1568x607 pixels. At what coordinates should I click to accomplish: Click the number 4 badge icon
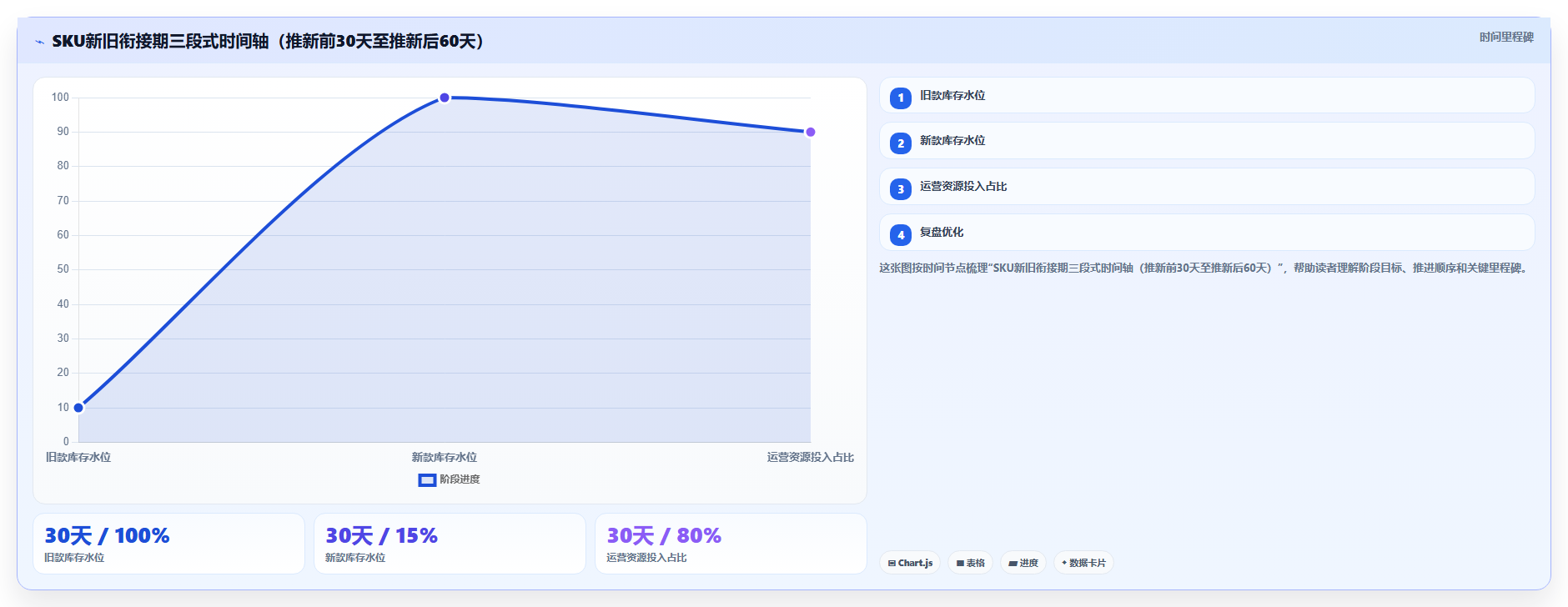point(901,235)
